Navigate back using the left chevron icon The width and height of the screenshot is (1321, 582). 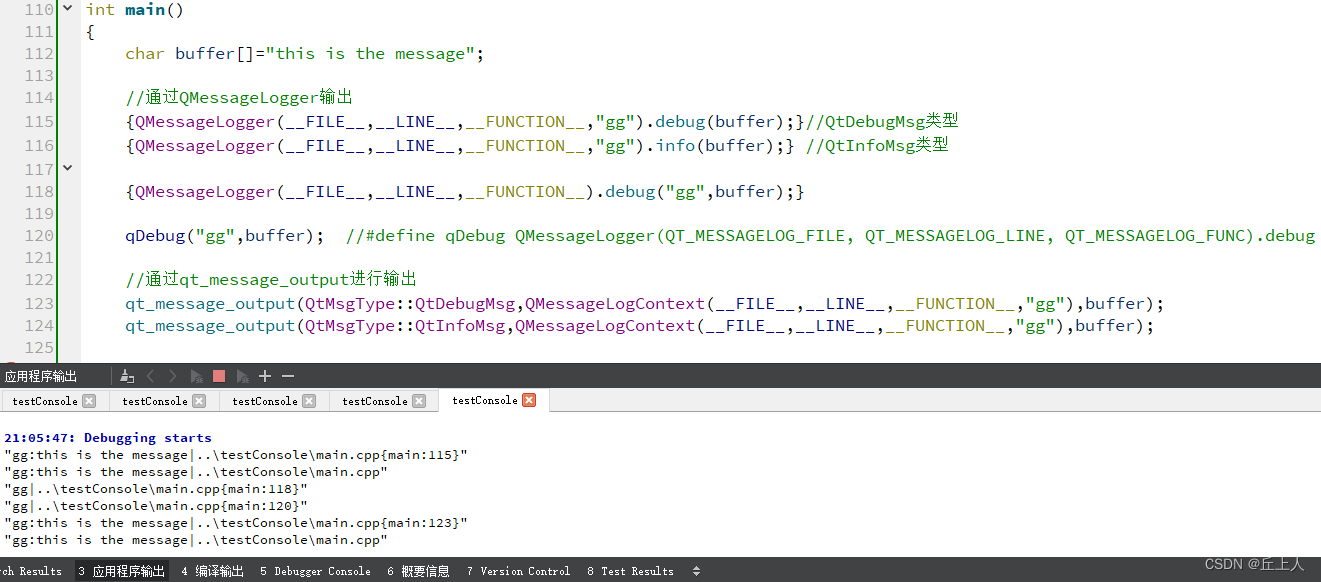[x=152, y=375]
